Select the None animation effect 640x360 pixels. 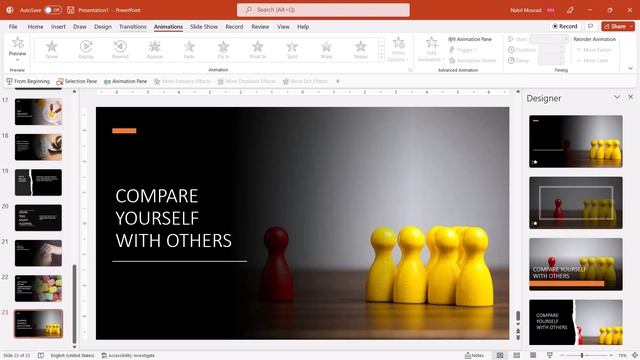click(52, 50)
